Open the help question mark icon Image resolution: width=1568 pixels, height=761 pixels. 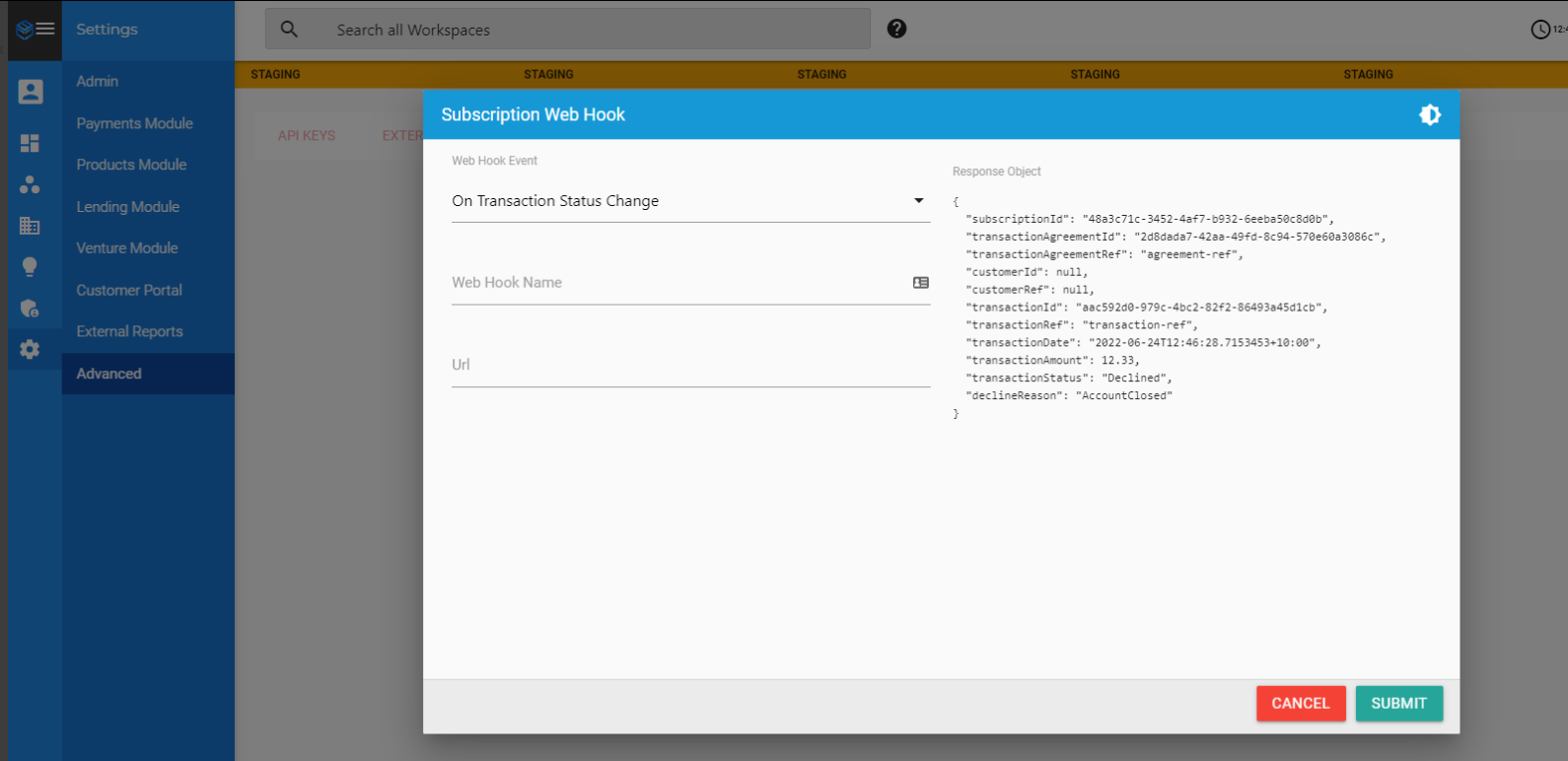pyautogui.click(x=896, y=29)
